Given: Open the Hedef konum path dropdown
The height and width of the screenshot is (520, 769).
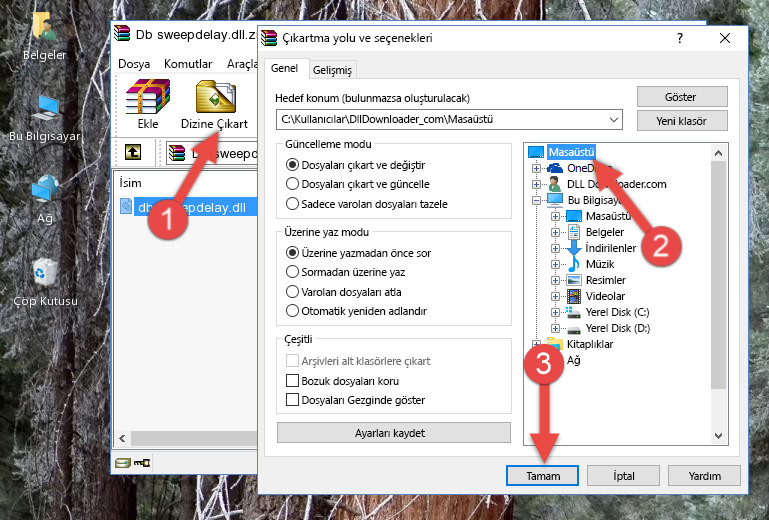Looking at the screenshot, I should (614, 120).
